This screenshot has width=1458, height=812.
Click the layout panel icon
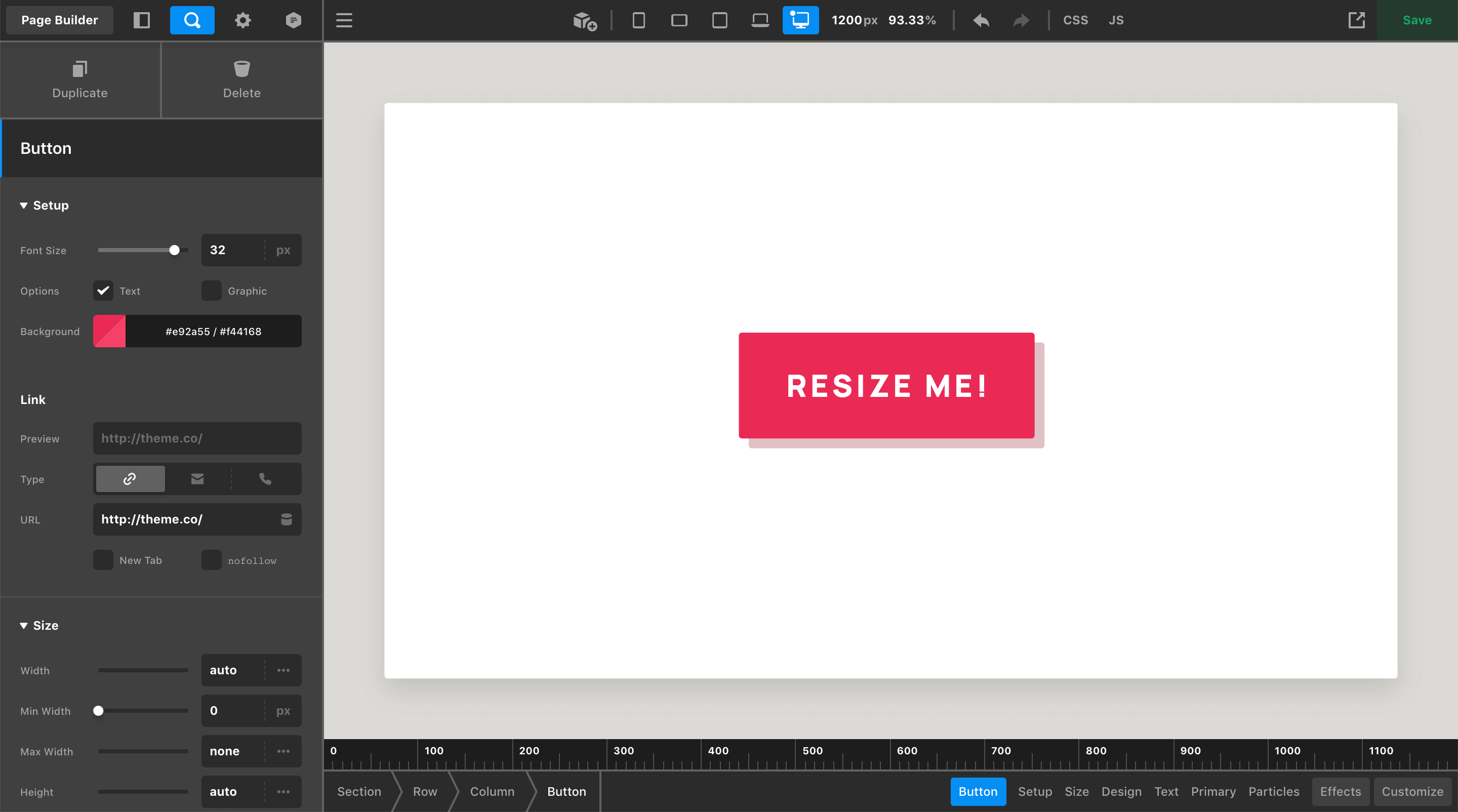coord(142,20)
